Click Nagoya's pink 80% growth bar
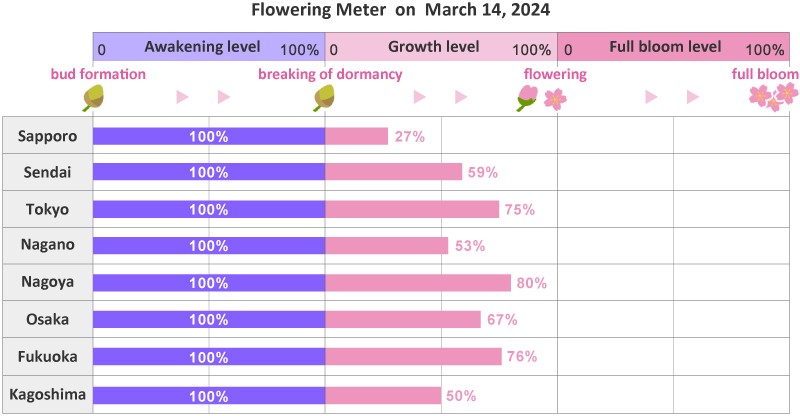This screenshot has width=800, height=416. click(417, 283)
